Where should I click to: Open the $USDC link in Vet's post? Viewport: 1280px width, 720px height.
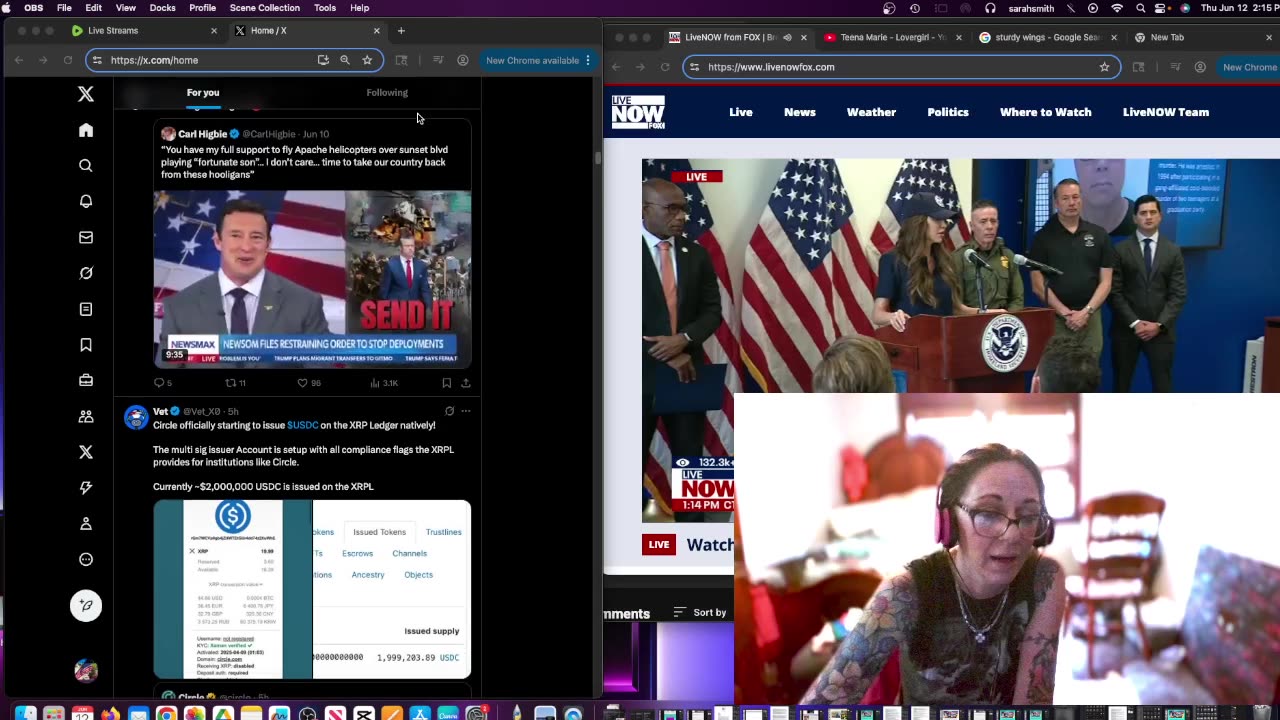coord(303,425)
